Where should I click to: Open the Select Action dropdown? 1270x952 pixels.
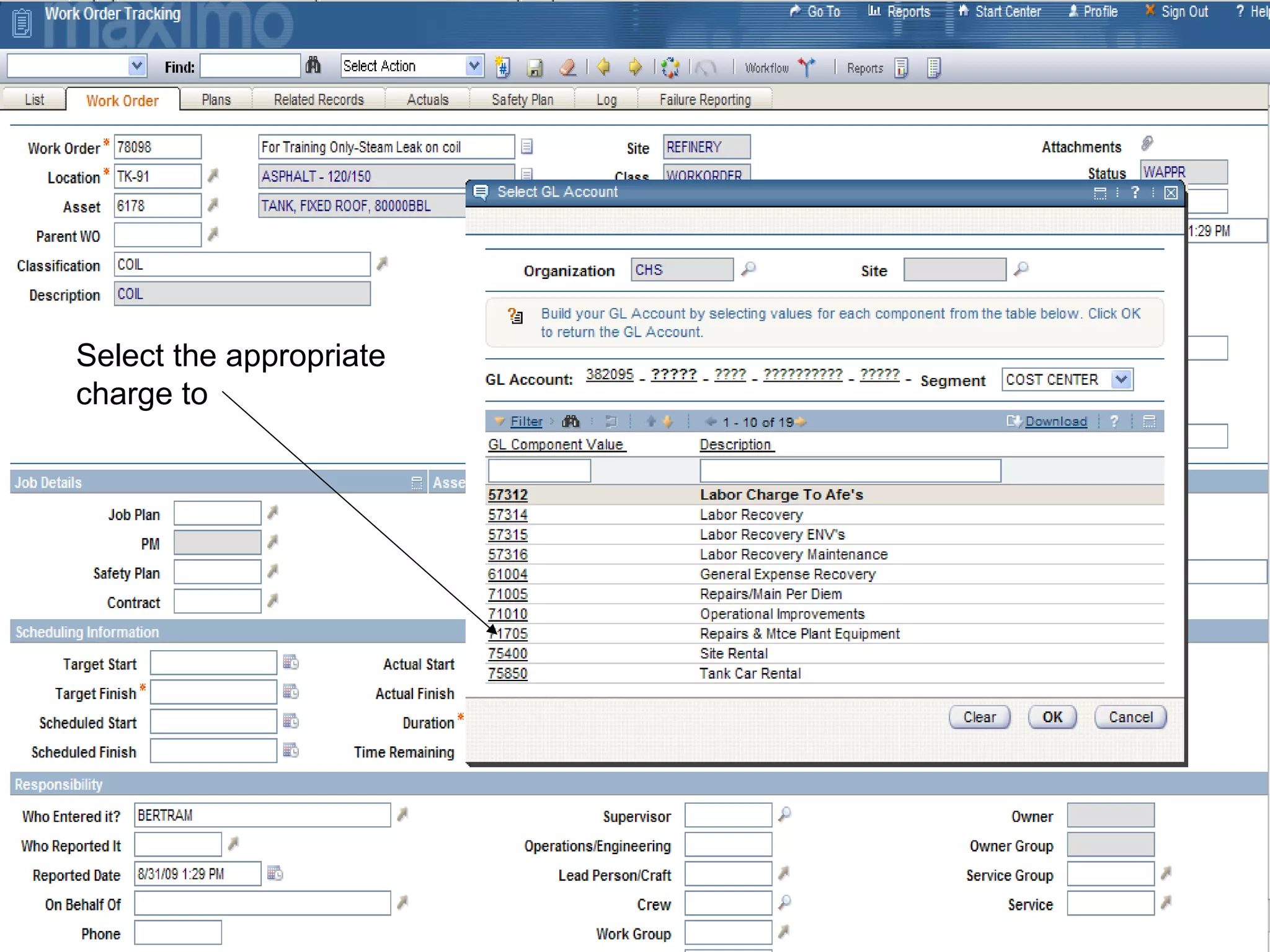[474, 66]
